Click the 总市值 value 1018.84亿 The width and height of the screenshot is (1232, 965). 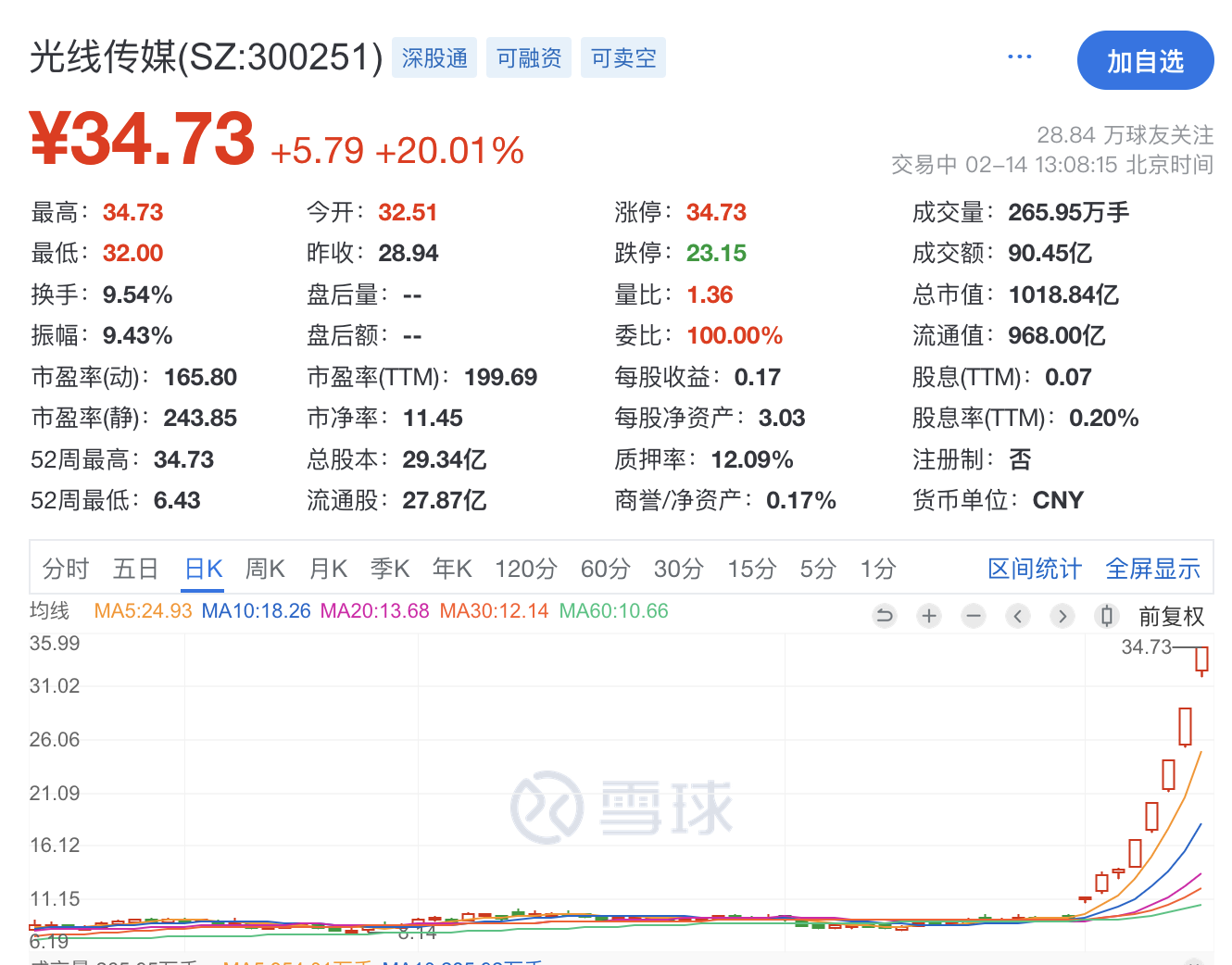click(x=1063, y=295)
